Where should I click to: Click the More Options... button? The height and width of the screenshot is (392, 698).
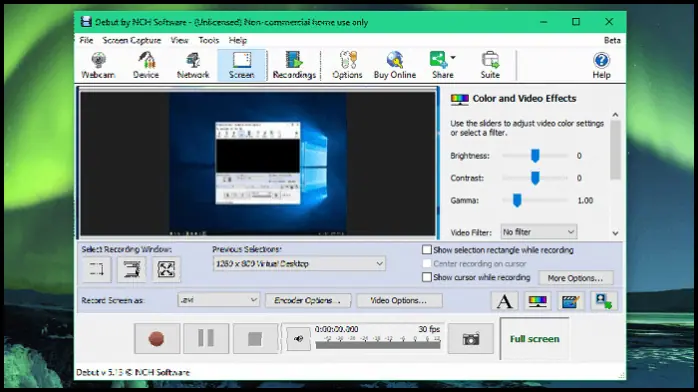576,278
